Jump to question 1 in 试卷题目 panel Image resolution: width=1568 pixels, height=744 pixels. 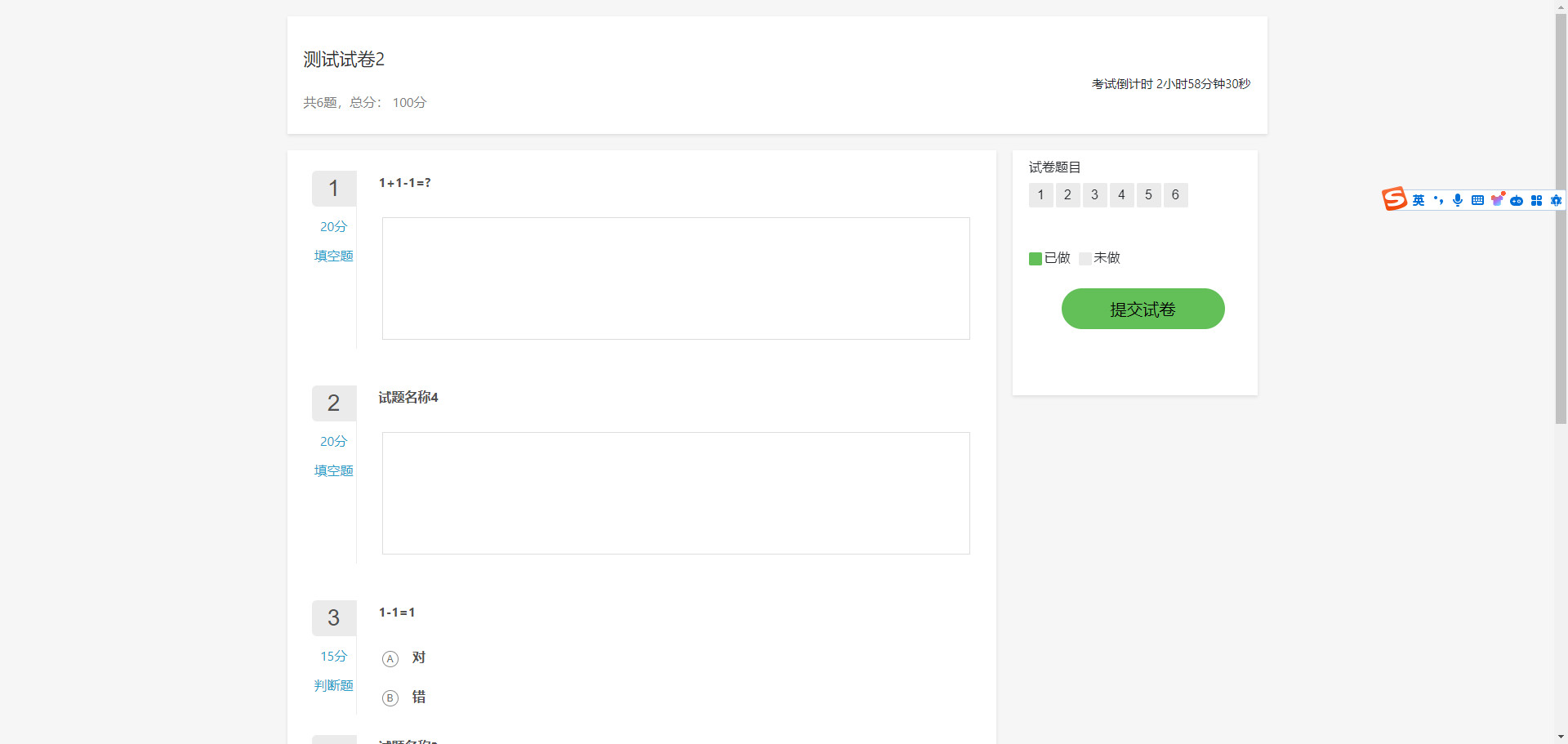pyautogui.click(x=1040, y=195)
